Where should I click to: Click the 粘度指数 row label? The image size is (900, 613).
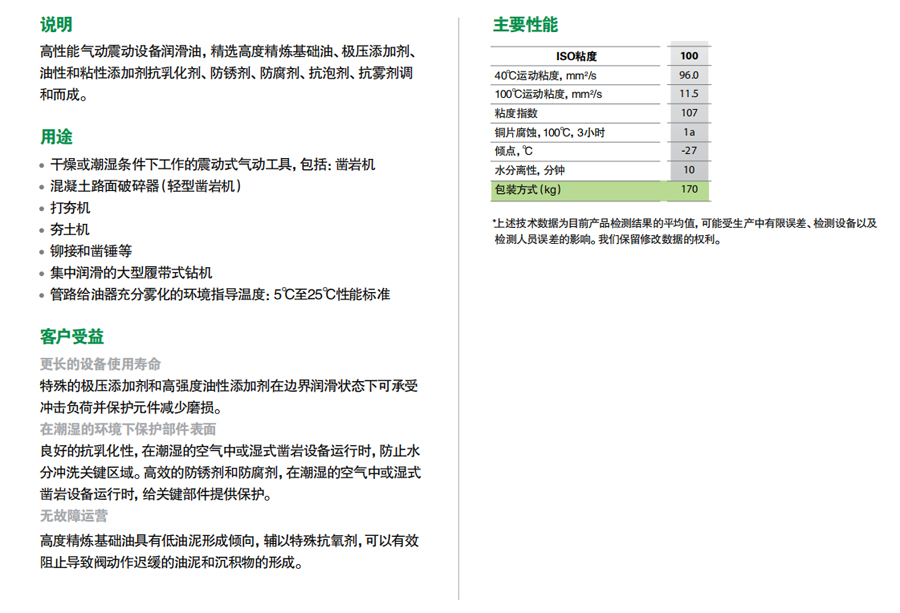point(516,113)
